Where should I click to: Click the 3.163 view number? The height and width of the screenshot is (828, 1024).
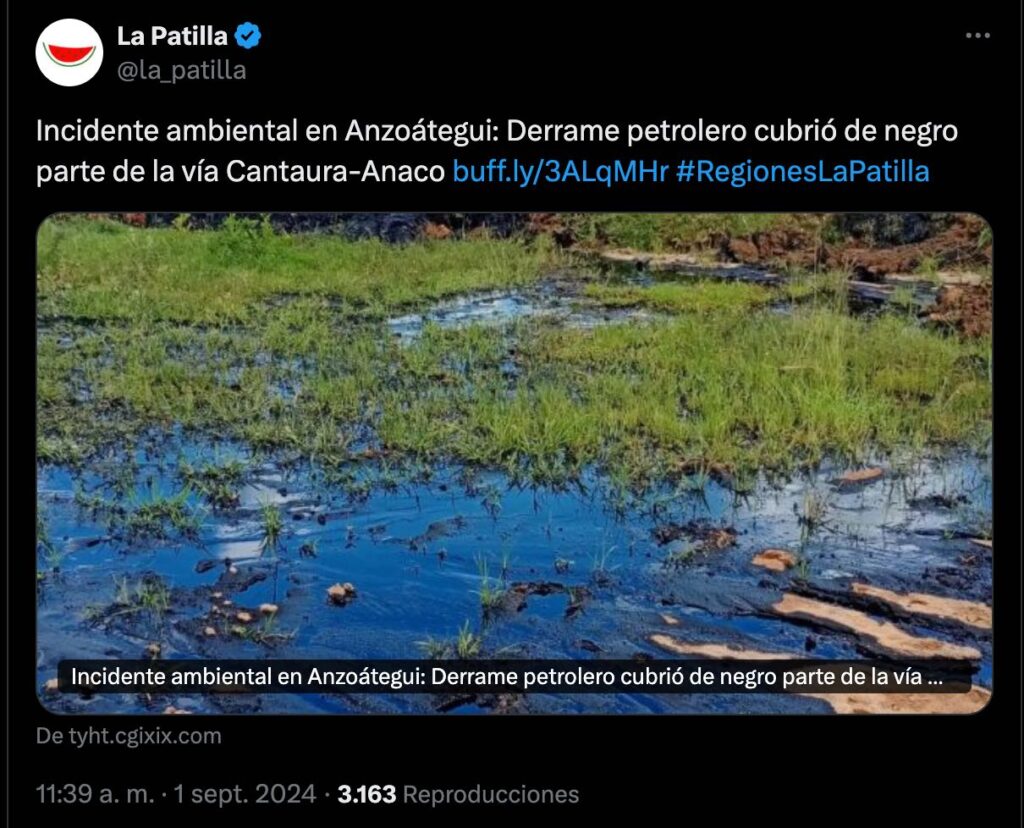pos(366,795)
